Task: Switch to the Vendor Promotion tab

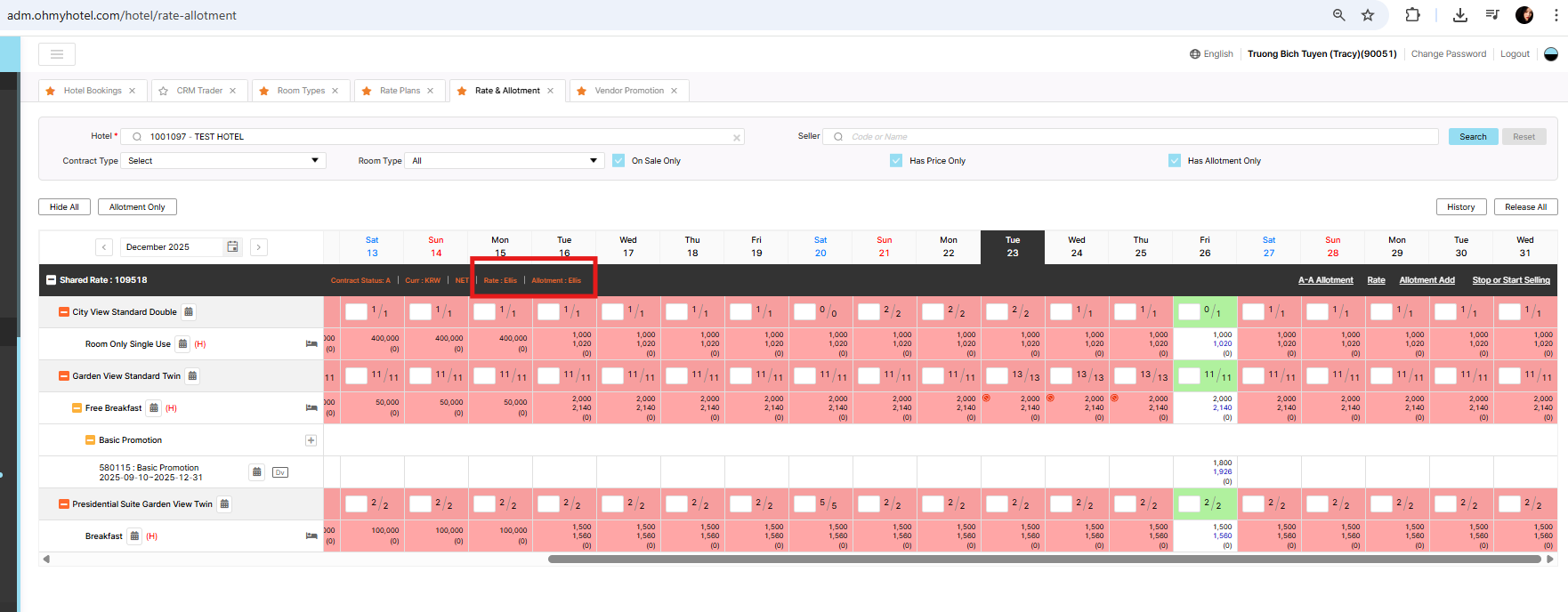Action: pyautogui.click(x=628, y=91)
